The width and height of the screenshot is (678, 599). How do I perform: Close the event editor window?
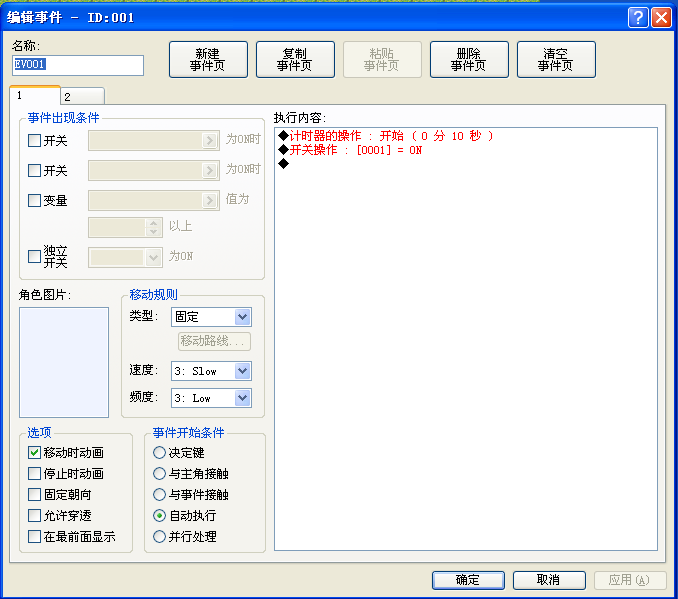(x=661, y=18)
